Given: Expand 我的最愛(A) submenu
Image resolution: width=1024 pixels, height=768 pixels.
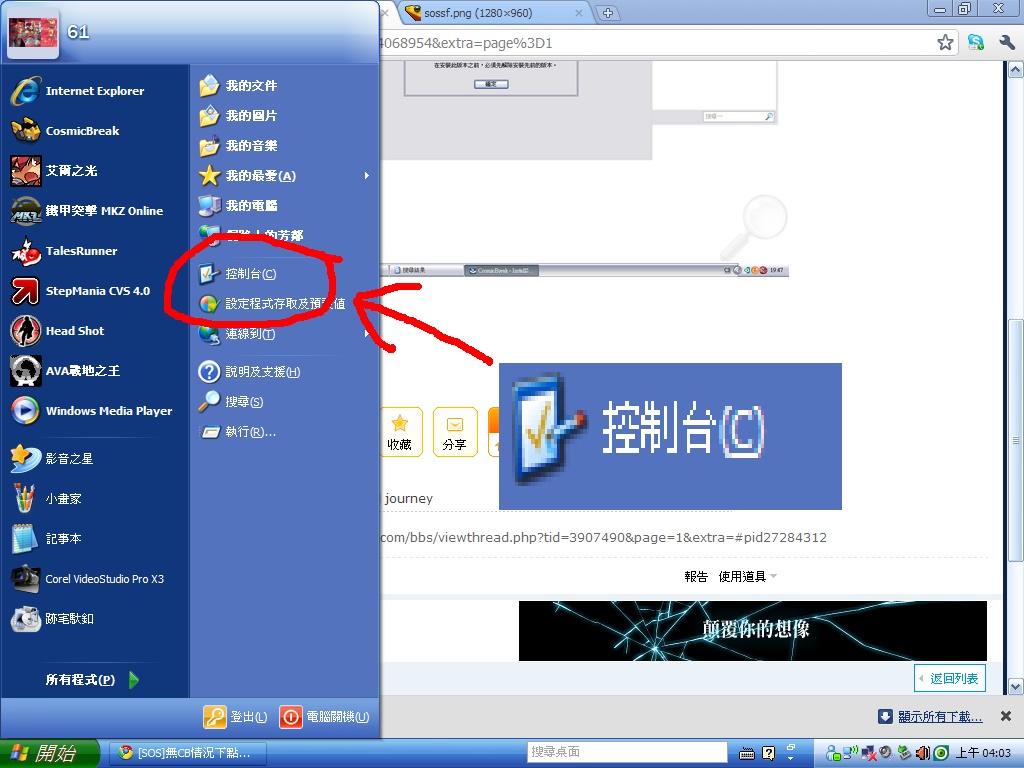Looking at the screenshot, I should pyautogui.click(x=285, y=176).
